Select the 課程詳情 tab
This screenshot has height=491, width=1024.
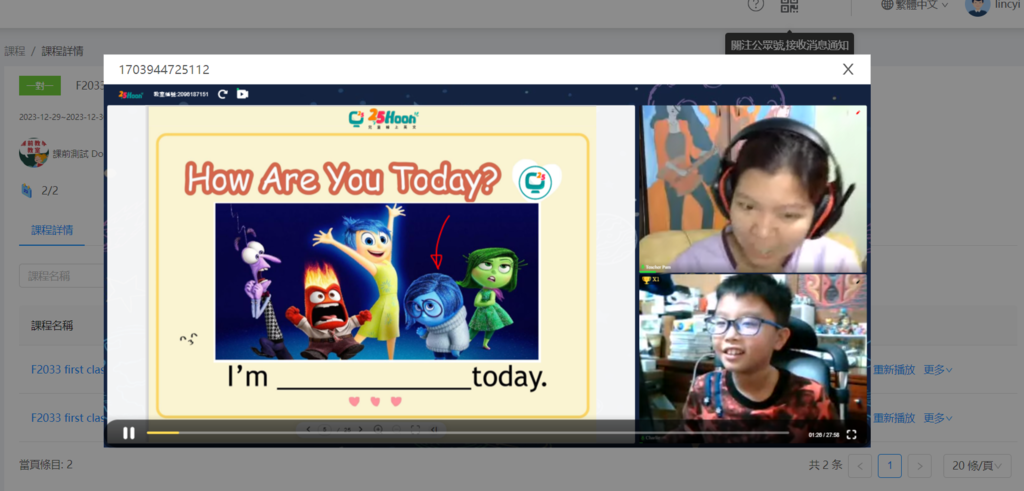coord(52,230)
